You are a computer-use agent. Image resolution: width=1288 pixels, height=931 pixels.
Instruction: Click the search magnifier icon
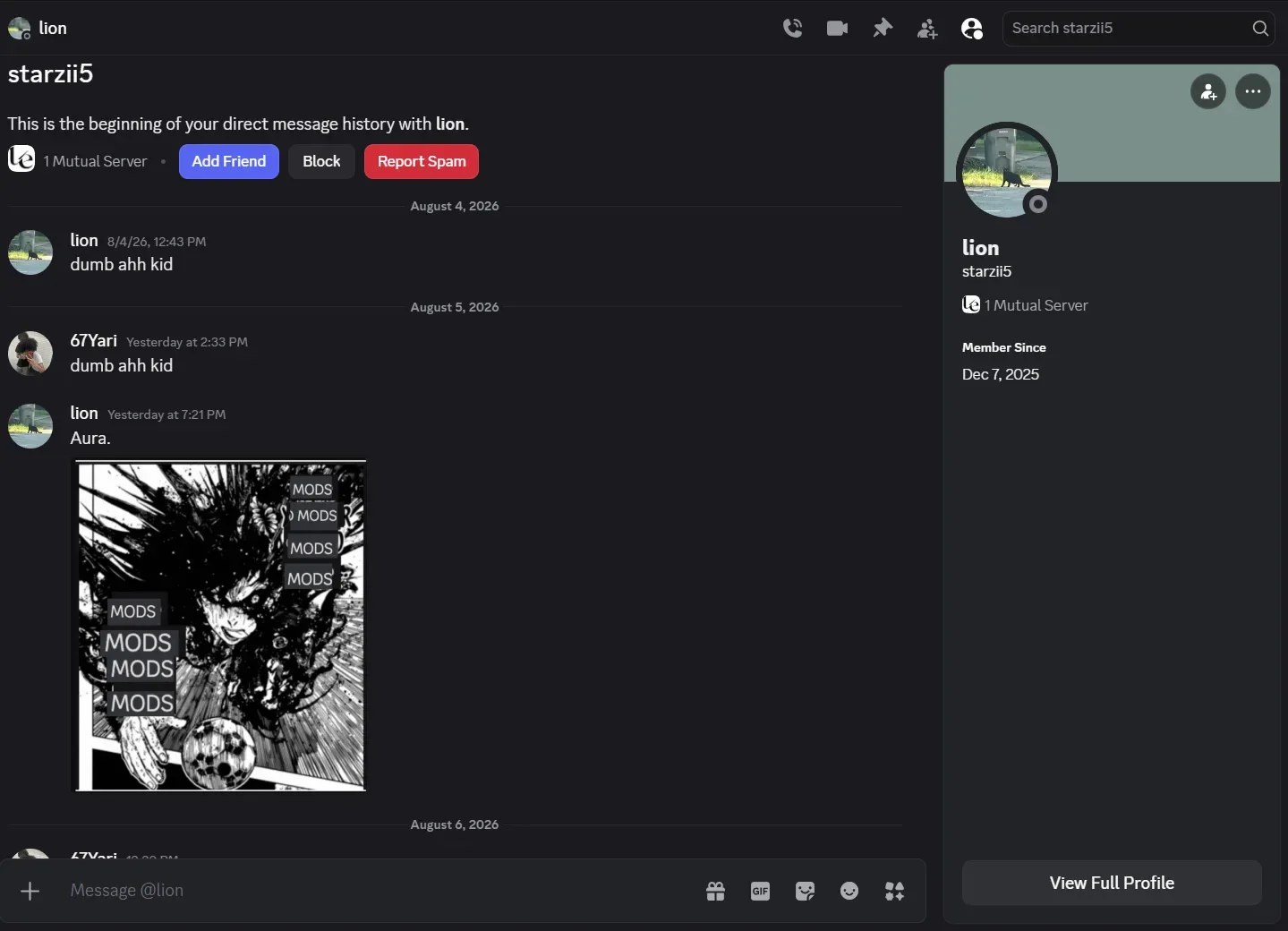point(1260,29)
